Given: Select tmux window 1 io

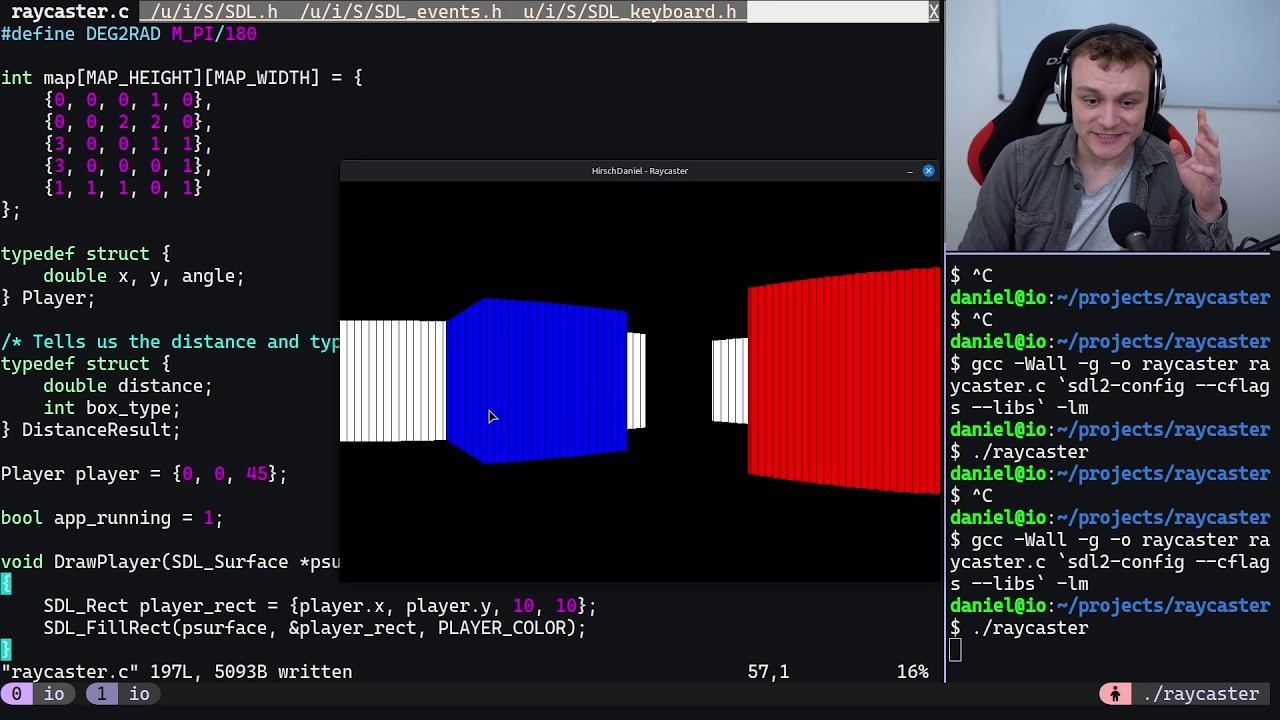Looking at the screenshot, I should point(124,694).
